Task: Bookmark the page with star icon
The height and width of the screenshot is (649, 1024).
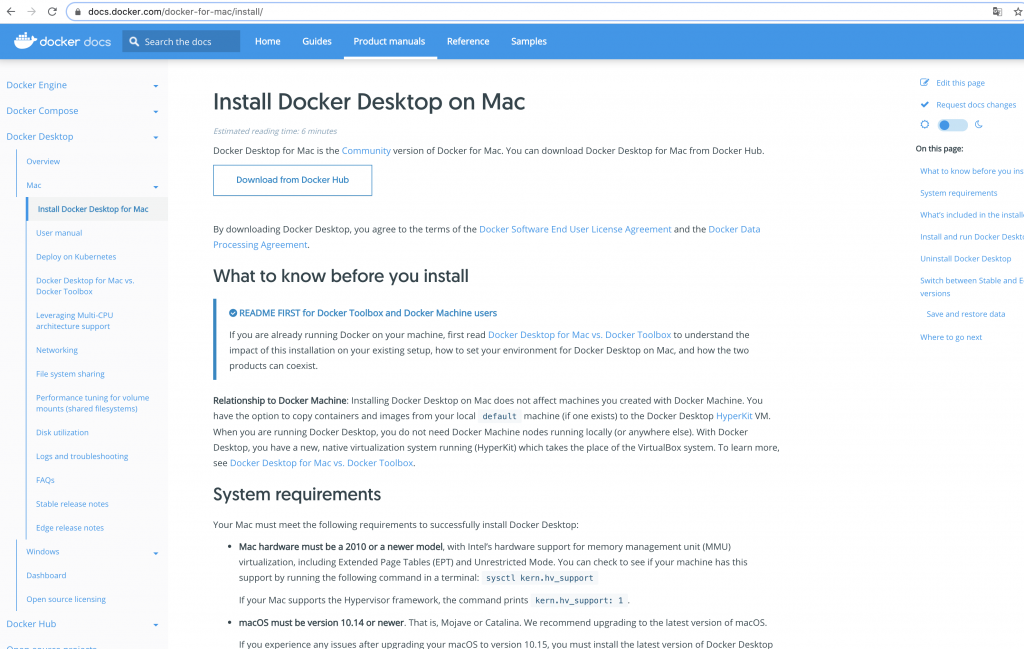Action: [x=1017, y=12]
